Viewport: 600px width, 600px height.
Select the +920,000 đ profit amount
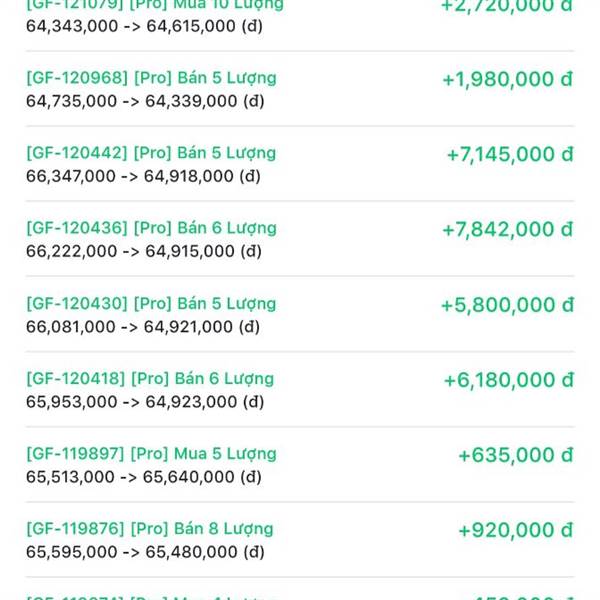click(516, 530)
